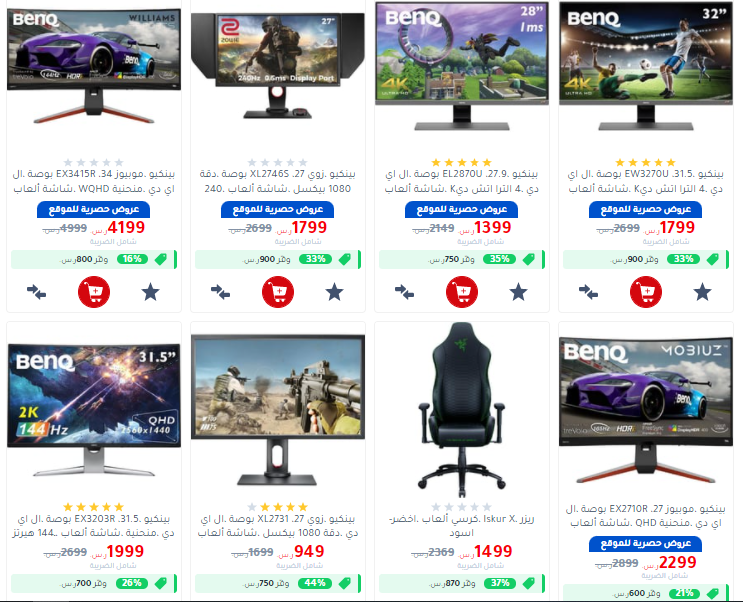
Task: Open the Razer Iskur X chair title link
Action: (x=462, y=526)
